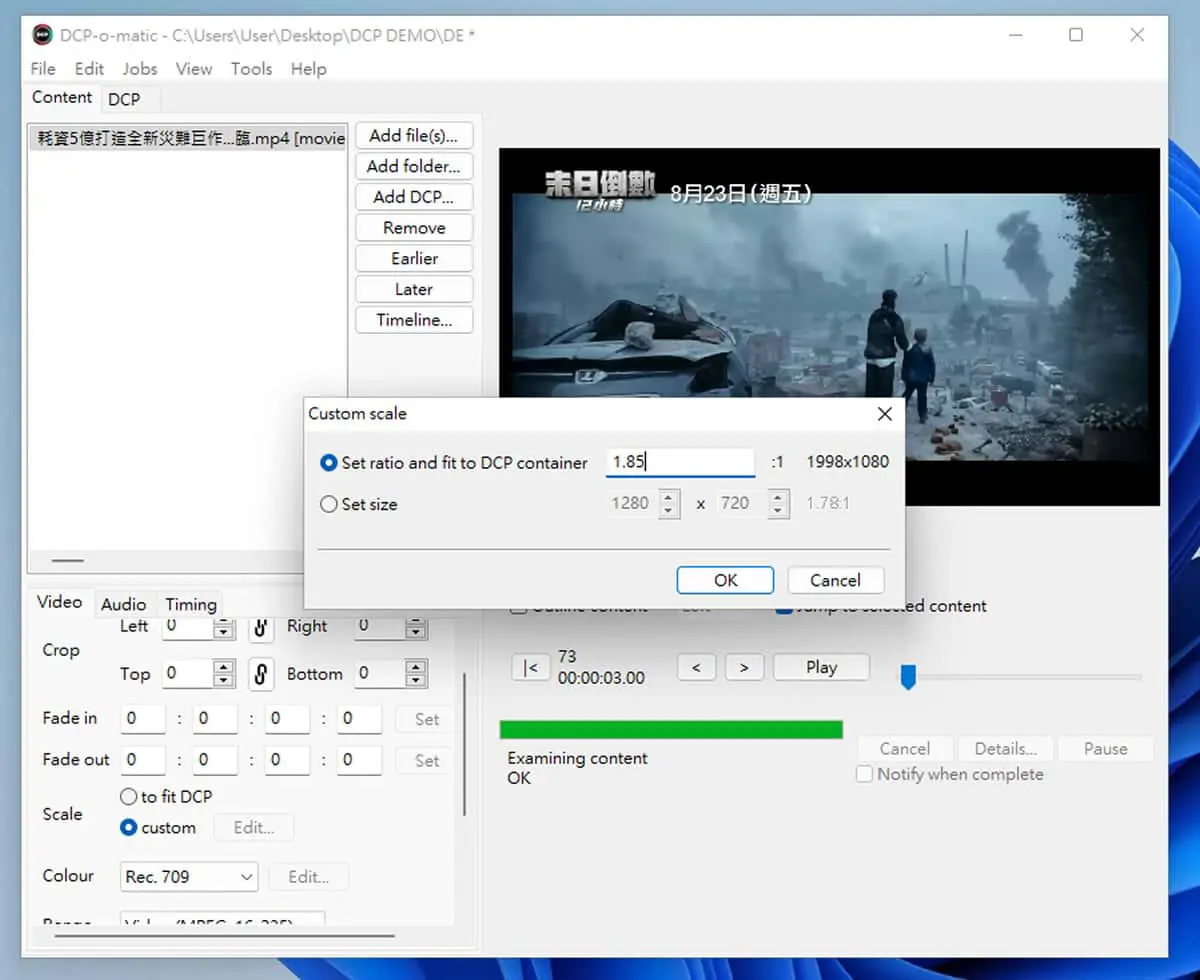Click the ratio input field showing 1.85
Image resolution: width=1200 pixels, height=980 pixels.
pos(680,462)
